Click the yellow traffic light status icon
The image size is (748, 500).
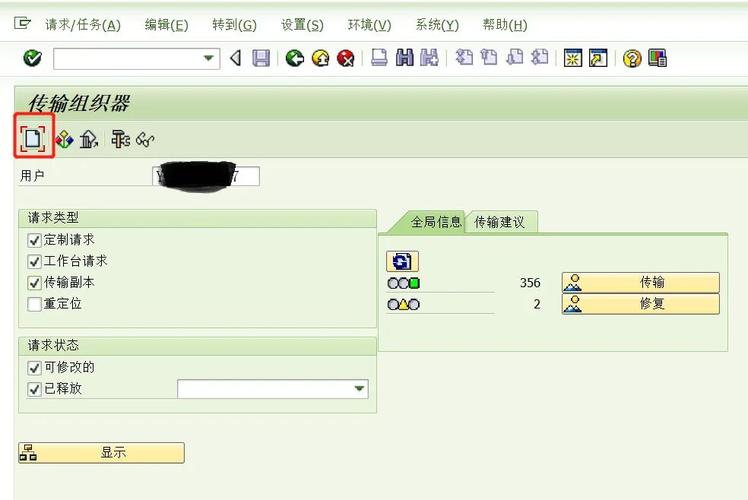(404, 304)
